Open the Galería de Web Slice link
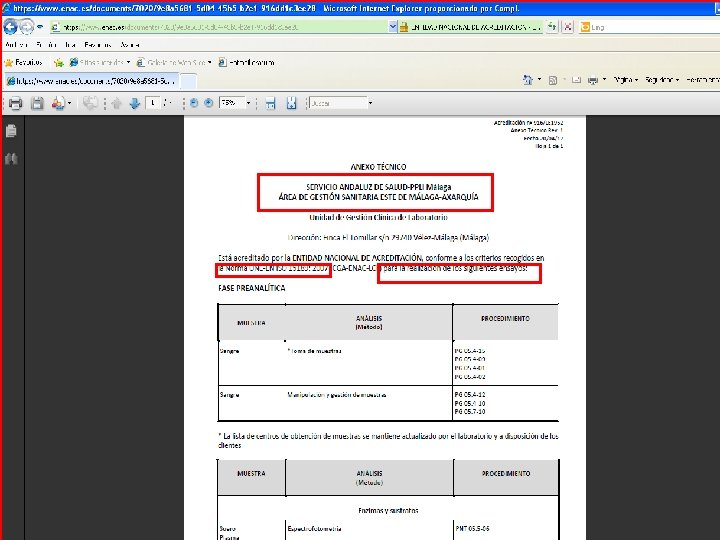The height and width of the screenshot is (540, 720). [x=171, y=62]
